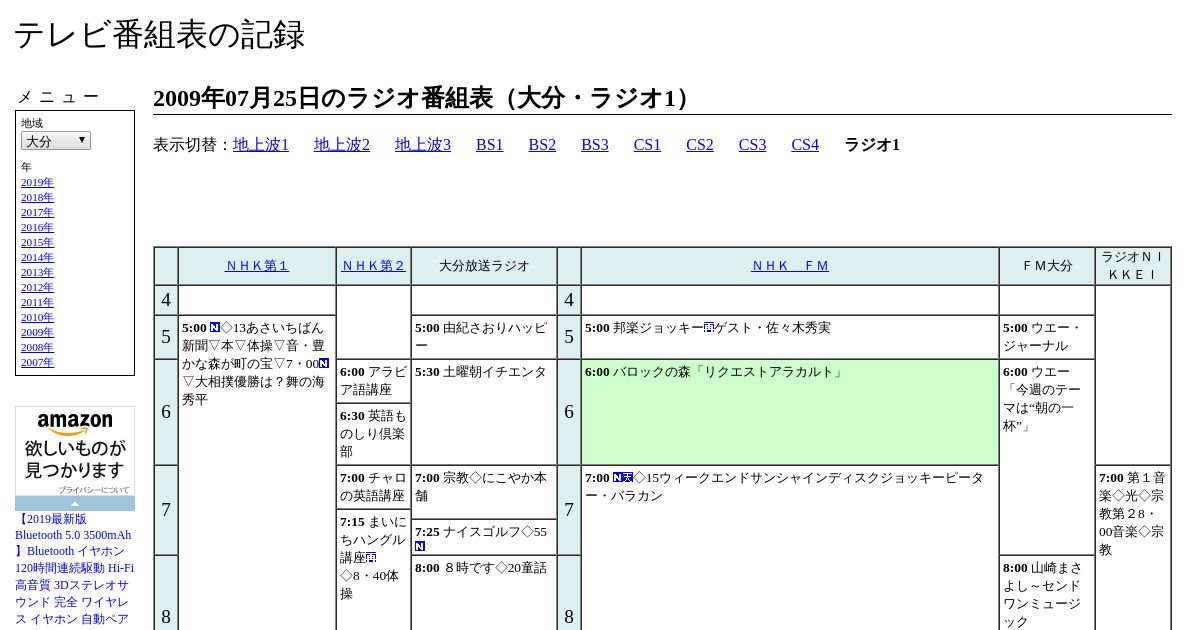1200x630 pixels.
Task: Select year 2014年 in the menu
Action: [37, 257]
